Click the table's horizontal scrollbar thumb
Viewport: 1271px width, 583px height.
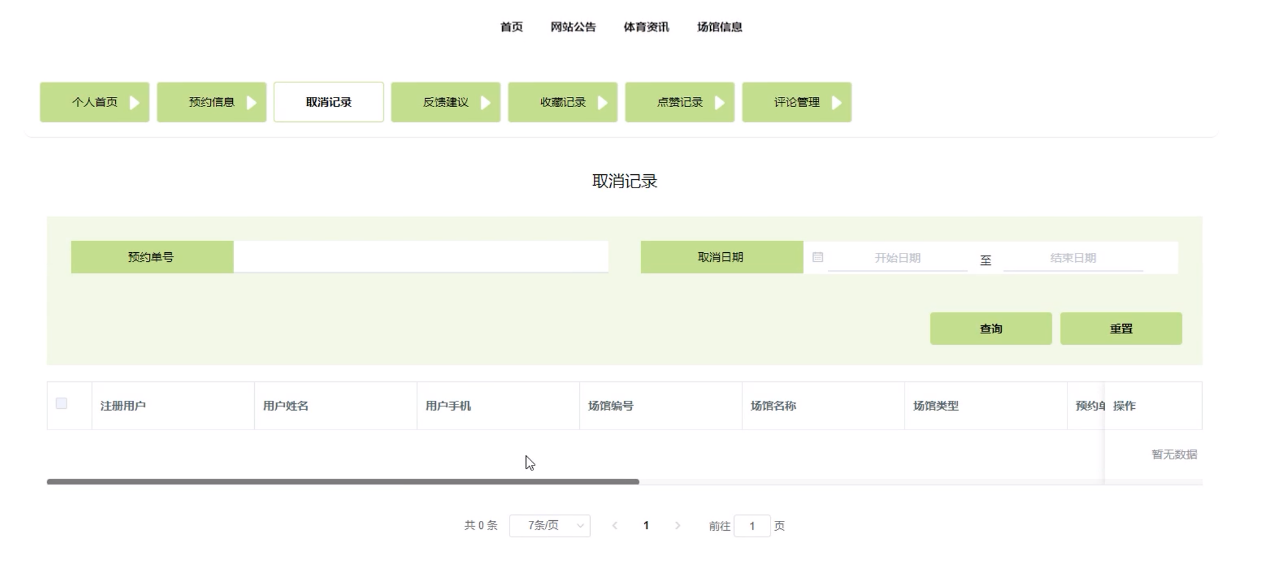click(x=343, y=482)
